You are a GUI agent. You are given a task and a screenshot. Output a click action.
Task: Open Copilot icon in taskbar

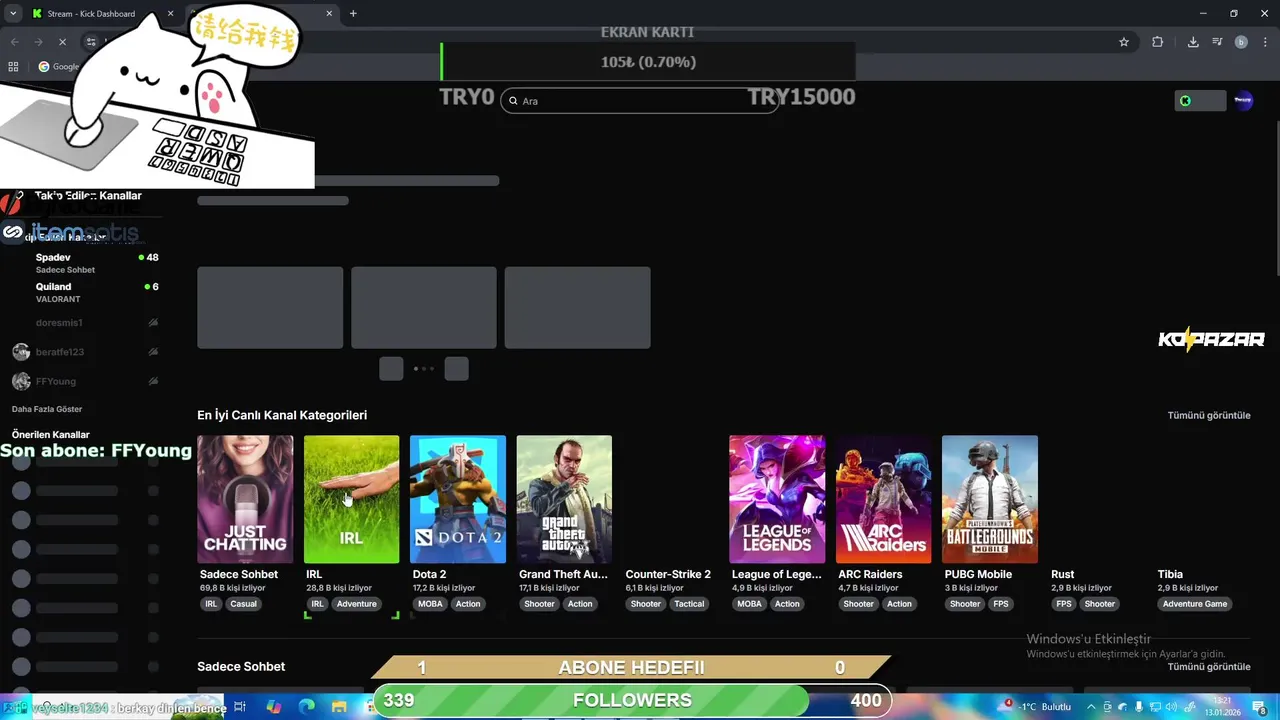coord(273,707)
